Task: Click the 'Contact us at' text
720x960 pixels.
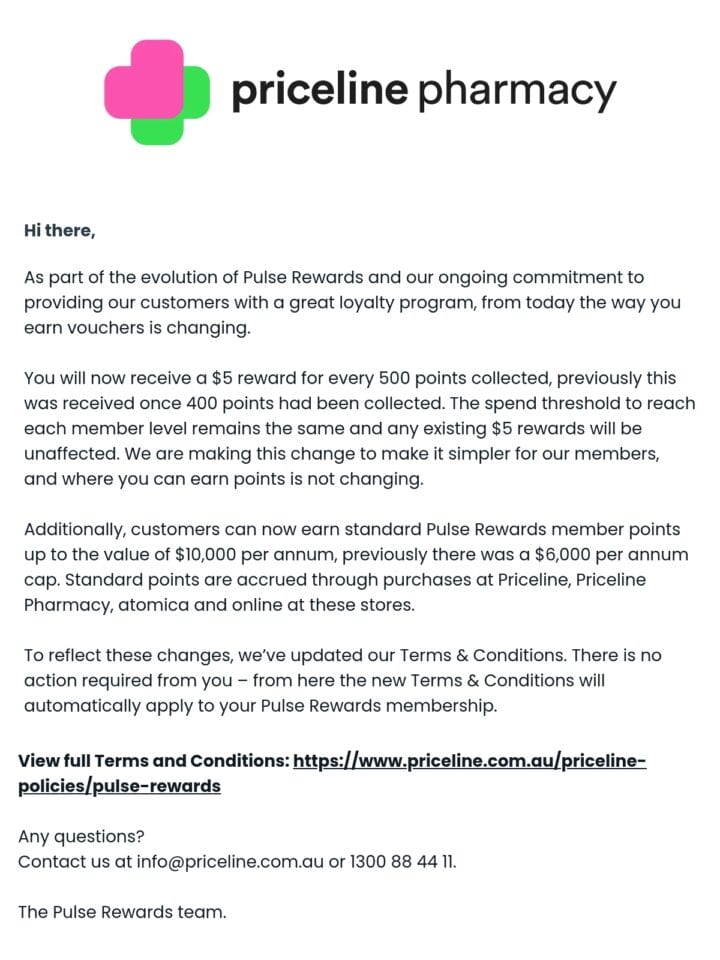Action: click(x=75, y=861)
